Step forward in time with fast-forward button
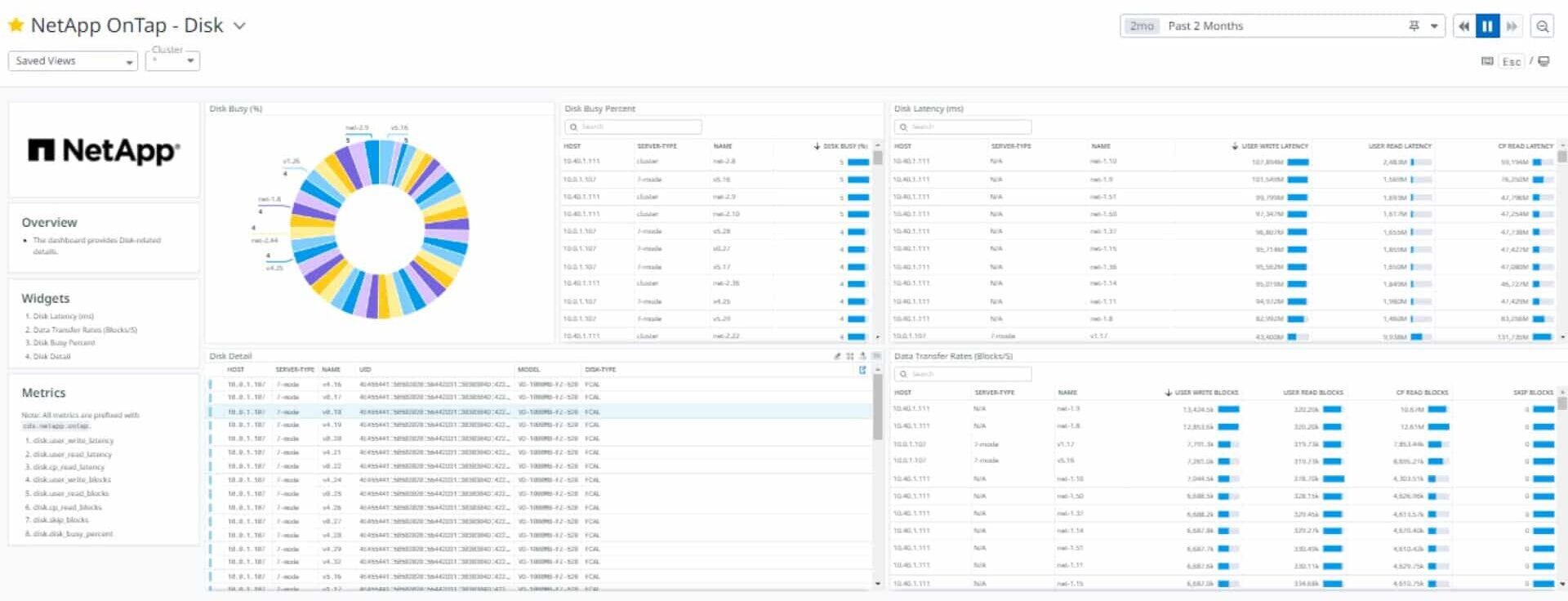The image size is (1568, 601). pyautogui.click(x=1512, y=26)
